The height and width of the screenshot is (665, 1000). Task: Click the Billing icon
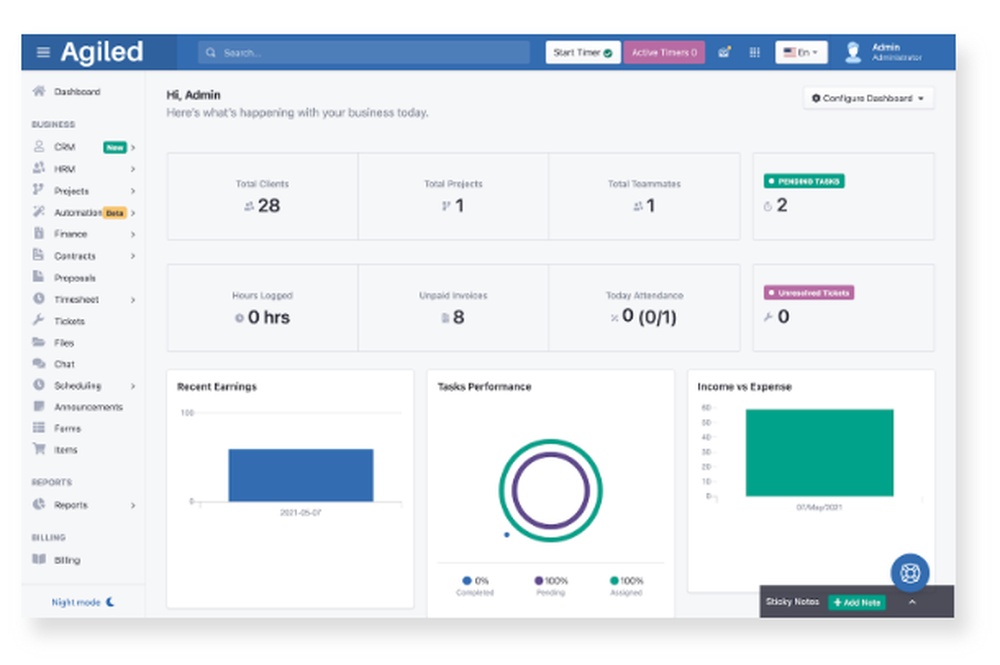point(39,559)
